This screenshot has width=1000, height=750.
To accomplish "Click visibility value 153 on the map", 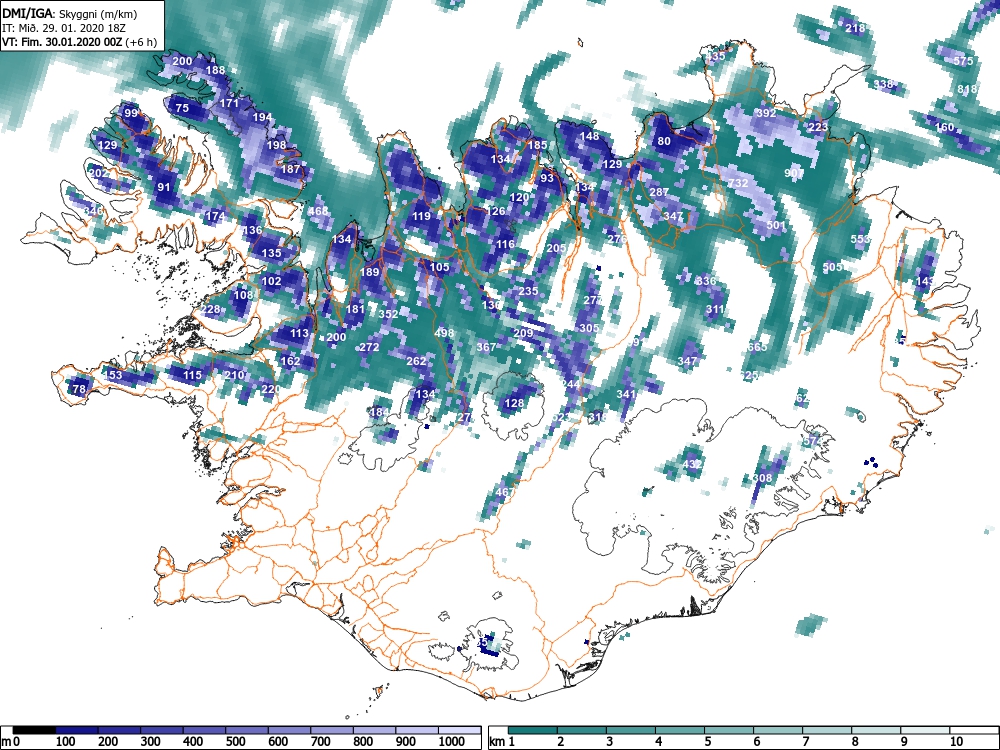I will tap(112, 375).
